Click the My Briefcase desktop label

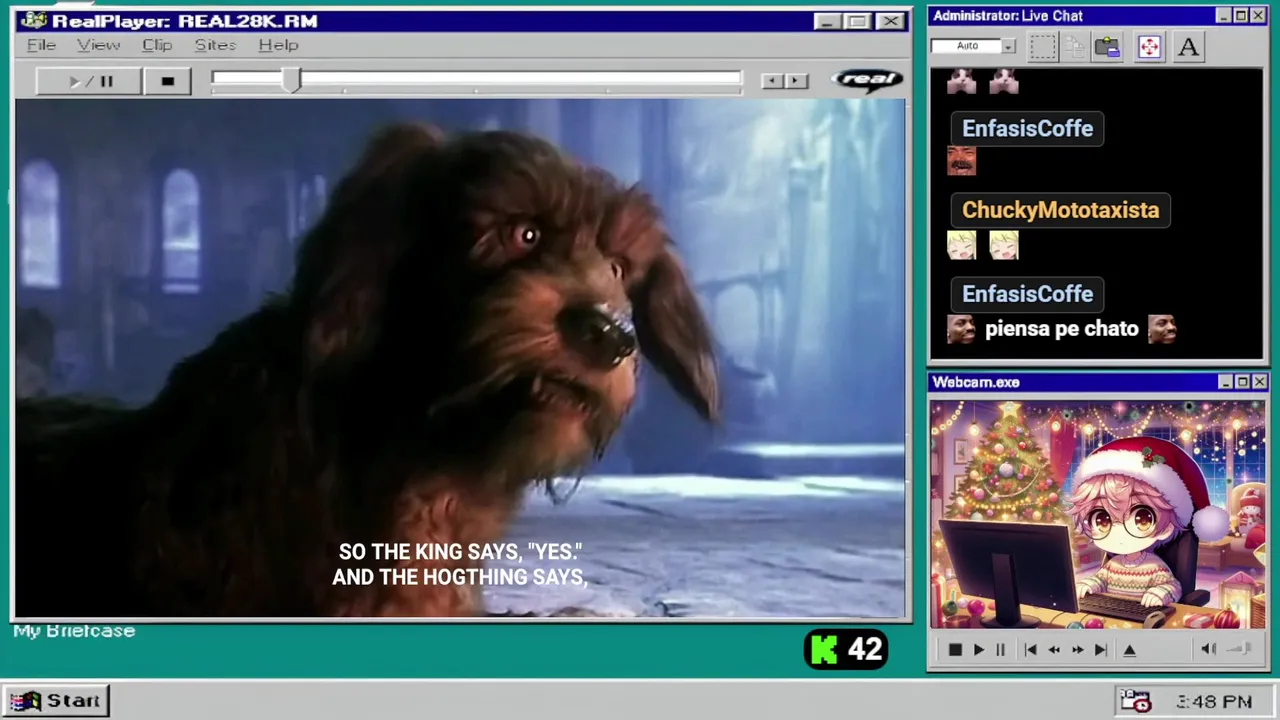pos(74,631)
